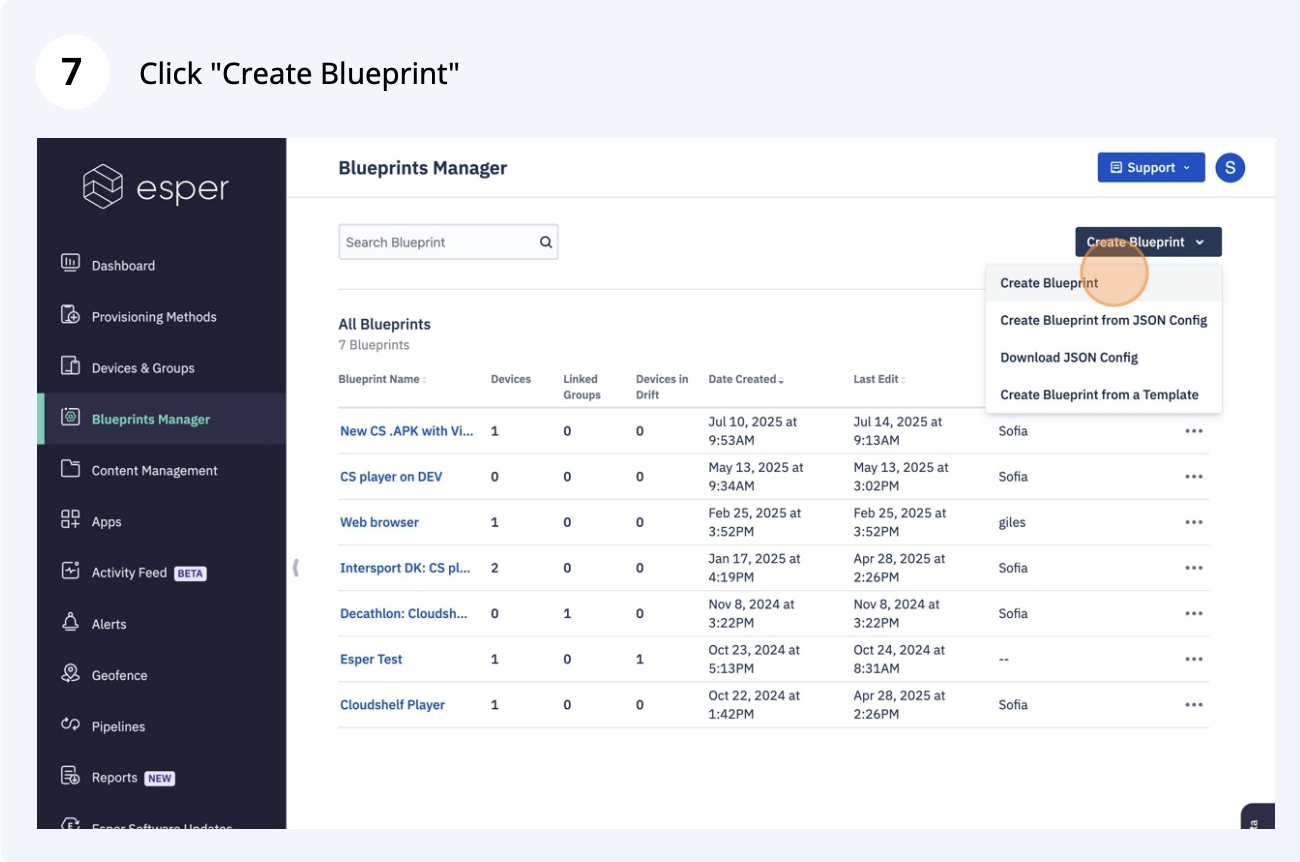The image size is (1300, 862).
Task: Click the "giles" editor name
Action: (1012, 522)
